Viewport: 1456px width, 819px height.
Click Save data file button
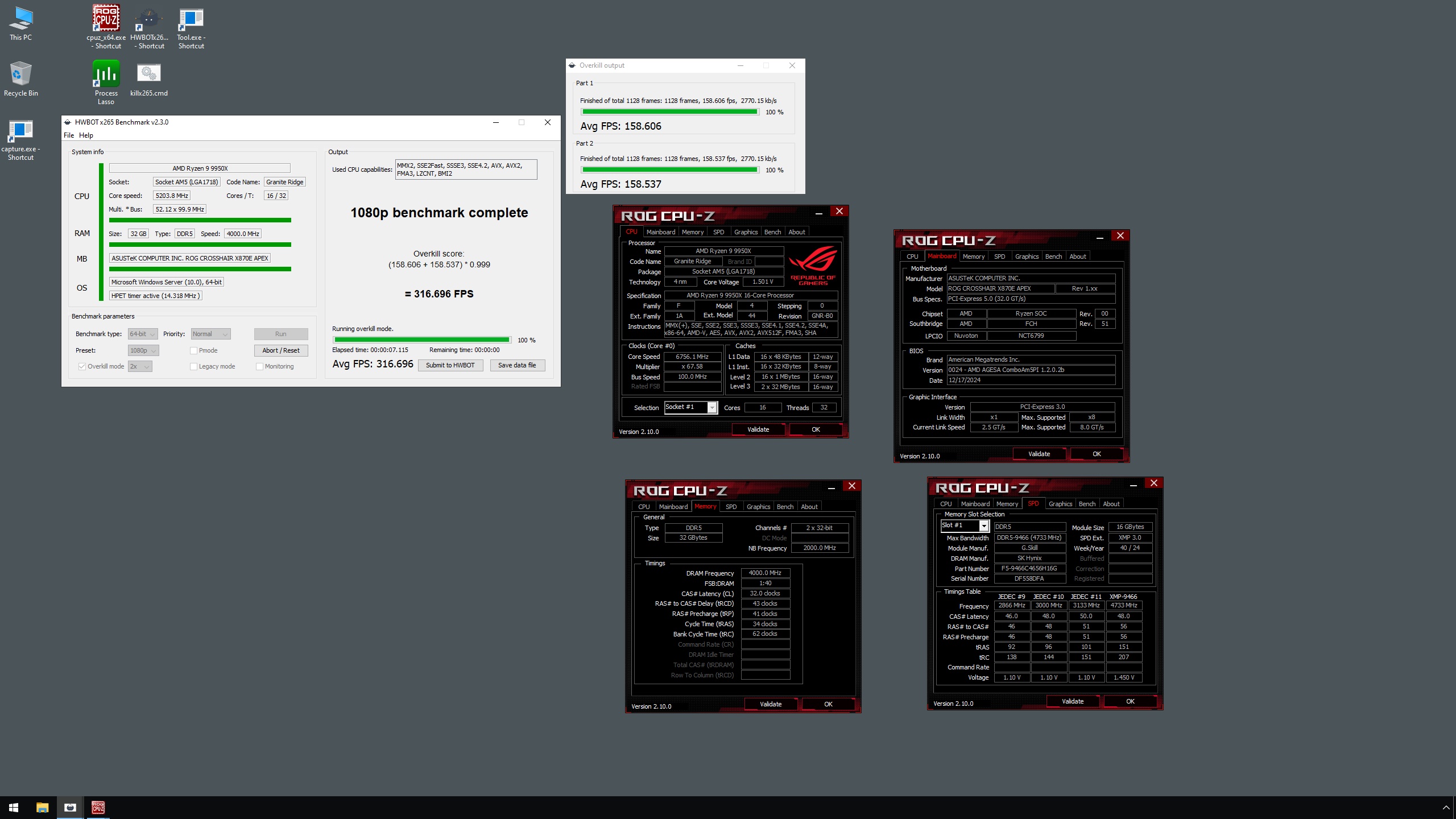coord(517,365)
